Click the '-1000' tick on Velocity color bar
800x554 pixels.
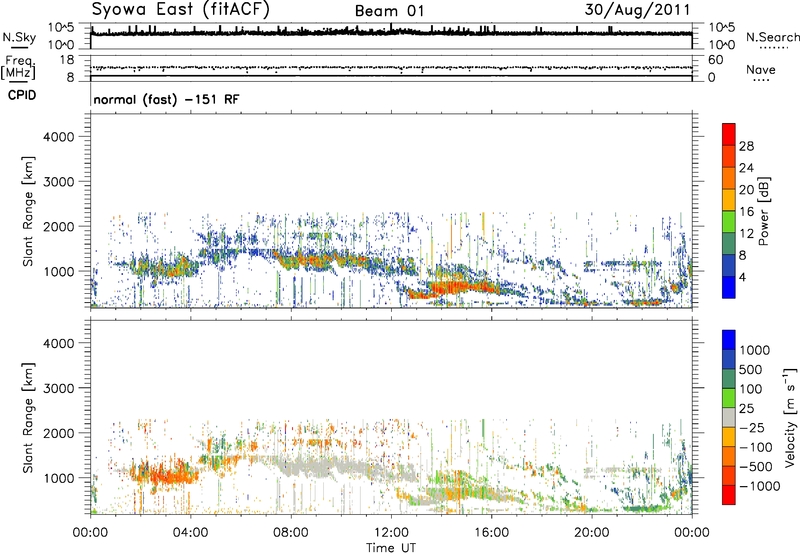tap(760, 486)
